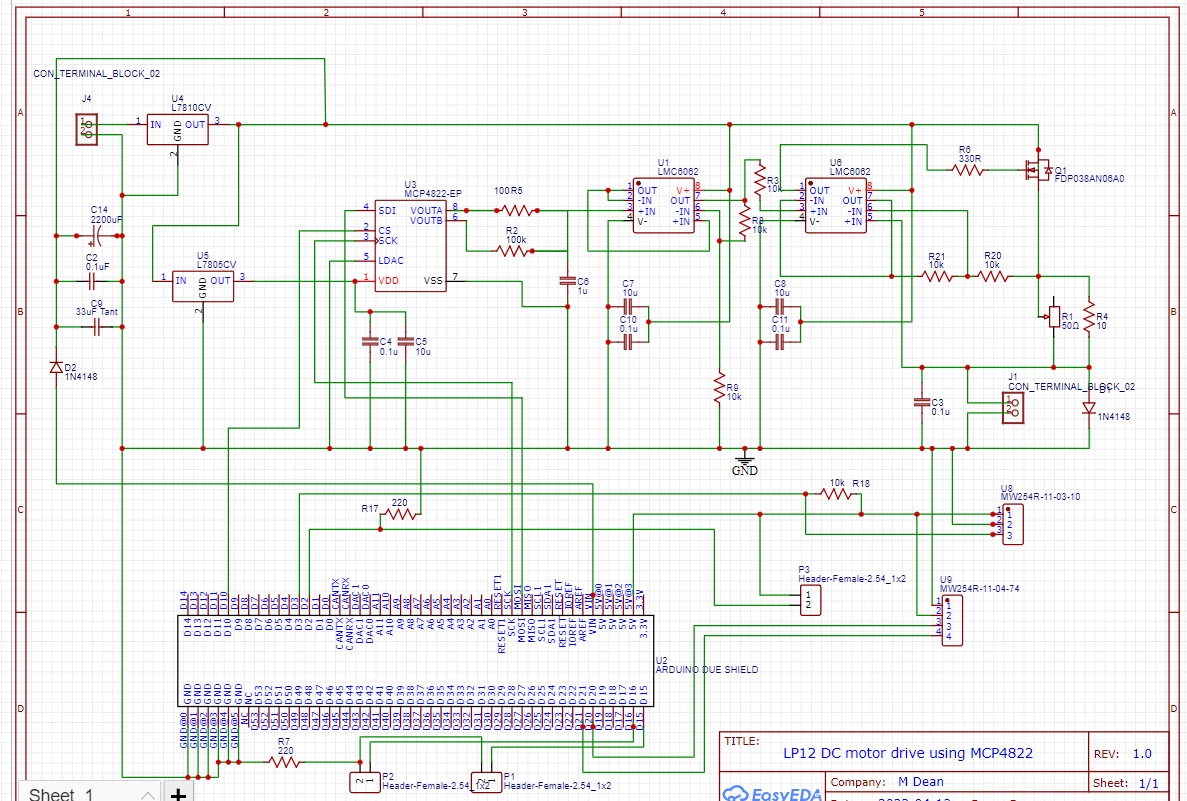
Task: Select the R2 100k resistor symbol
Action: point(512,251)
